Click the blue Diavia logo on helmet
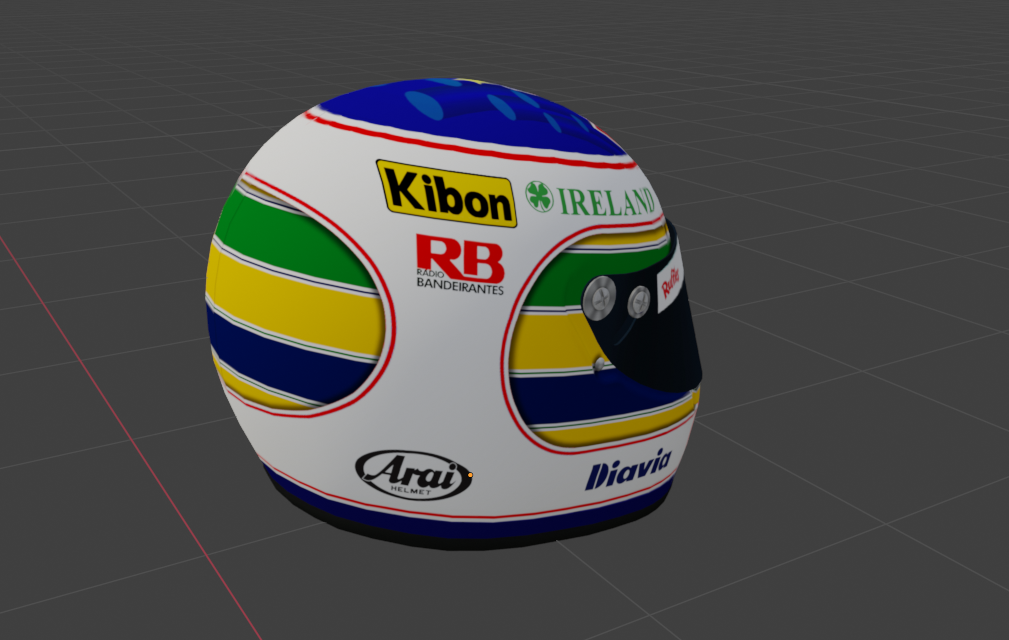Screen dimensions: 1009x640 click(628, 470)
